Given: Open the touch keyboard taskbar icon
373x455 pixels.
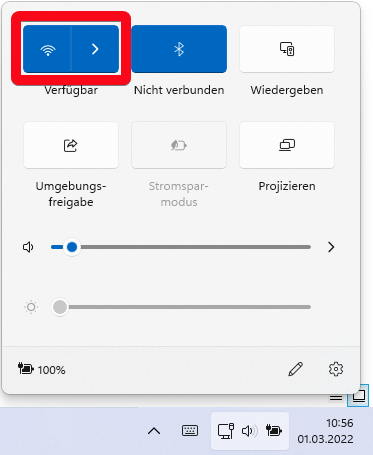Looking at the screenshot, I should (x=190, y=431).
